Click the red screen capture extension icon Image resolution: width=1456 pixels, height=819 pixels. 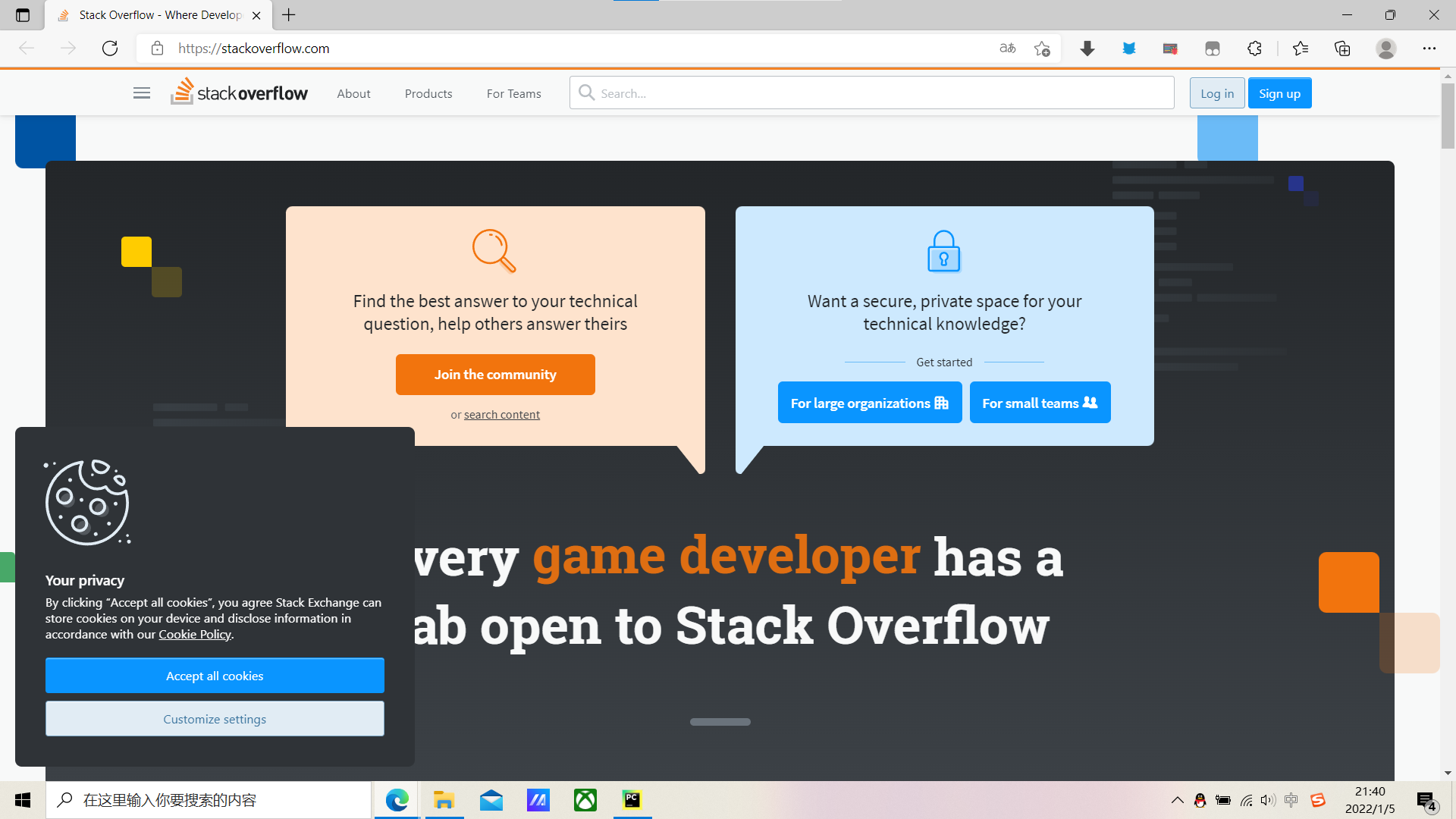tap(1170, 49)
